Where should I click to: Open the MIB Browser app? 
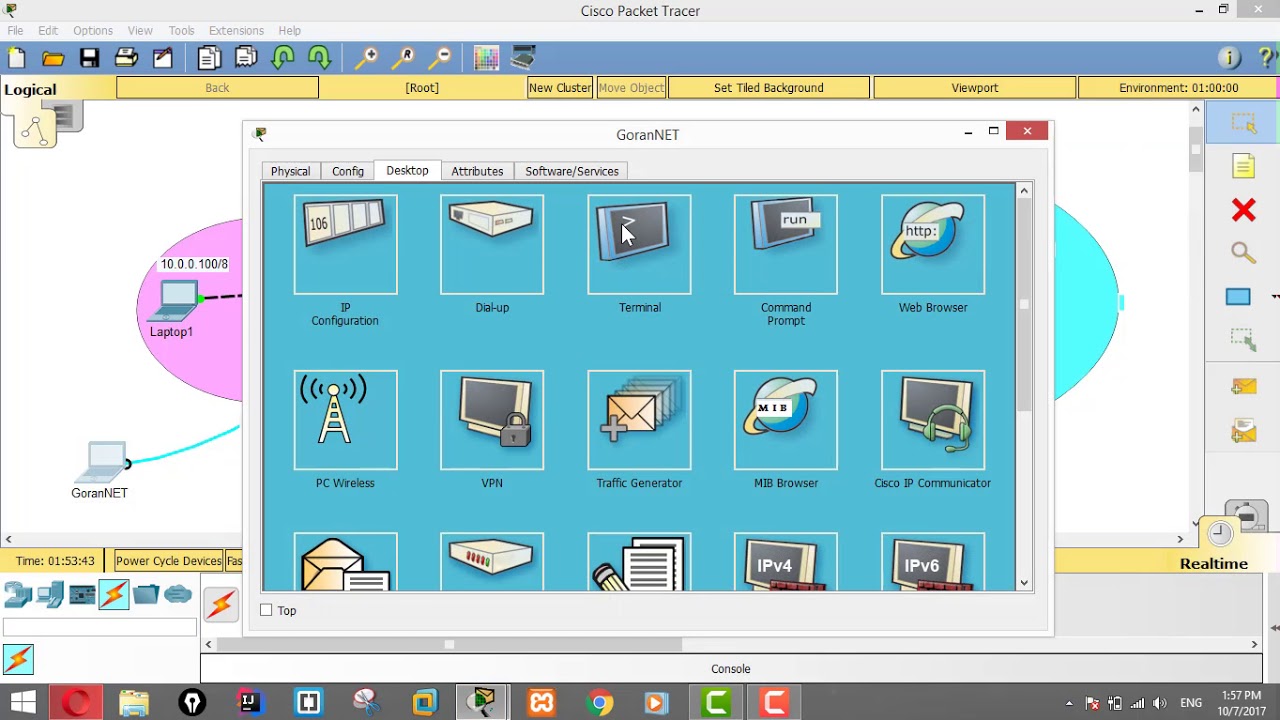(x=786, y=420)
